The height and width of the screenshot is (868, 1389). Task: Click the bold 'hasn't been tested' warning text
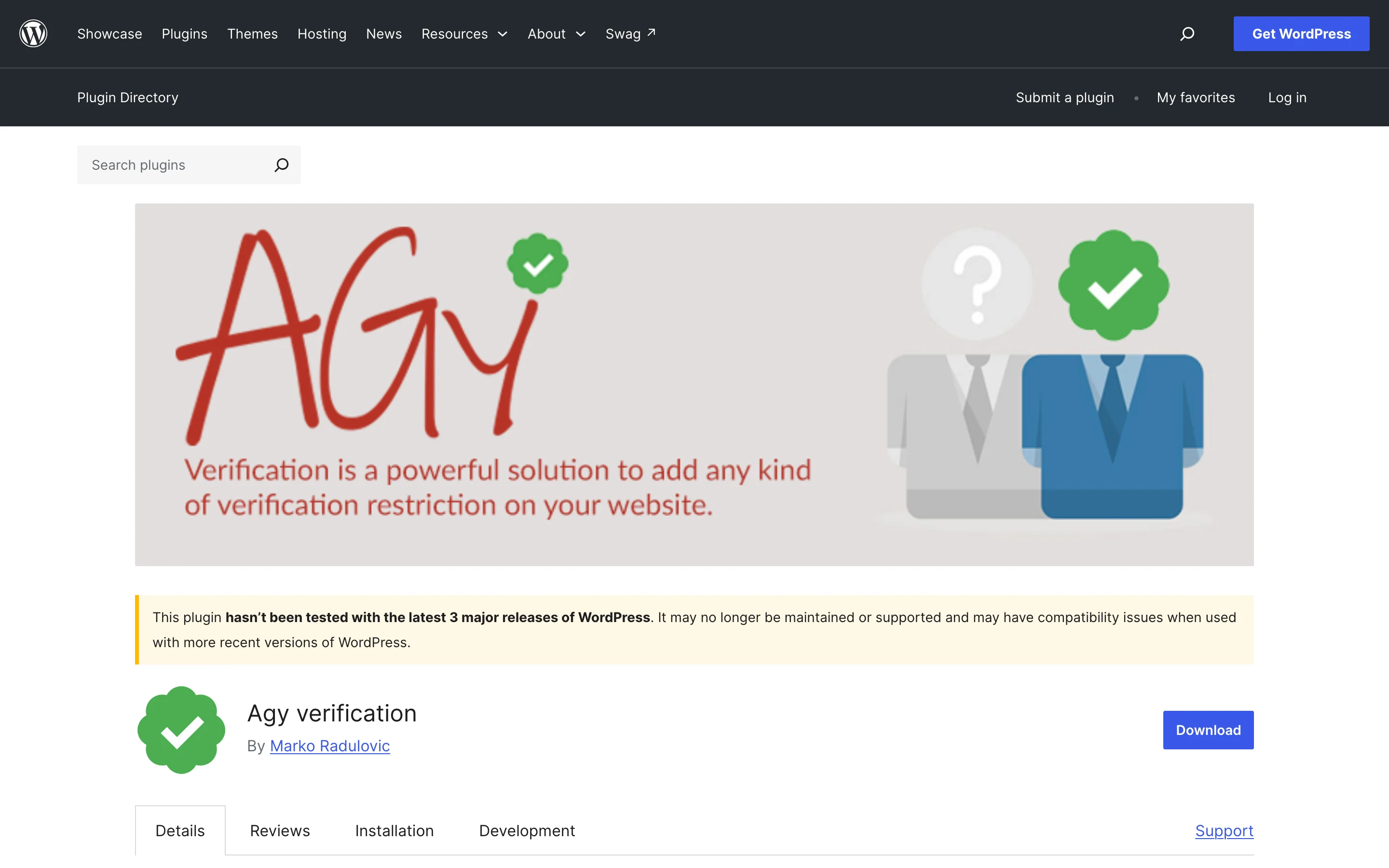[437, 618]
